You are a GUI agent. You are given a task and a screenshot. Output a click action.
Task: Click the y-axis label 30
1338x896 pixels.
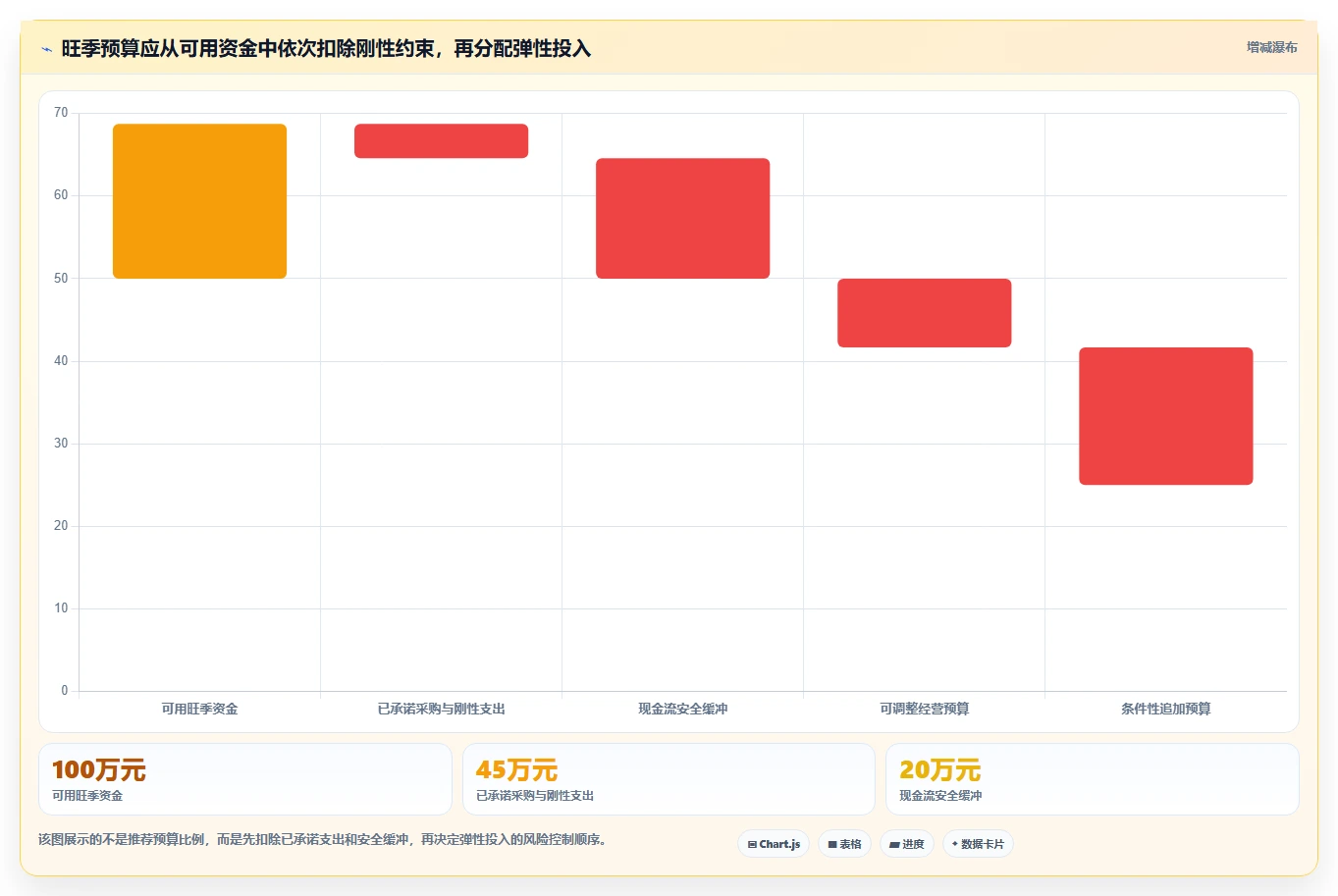click(x=61, y=444)
